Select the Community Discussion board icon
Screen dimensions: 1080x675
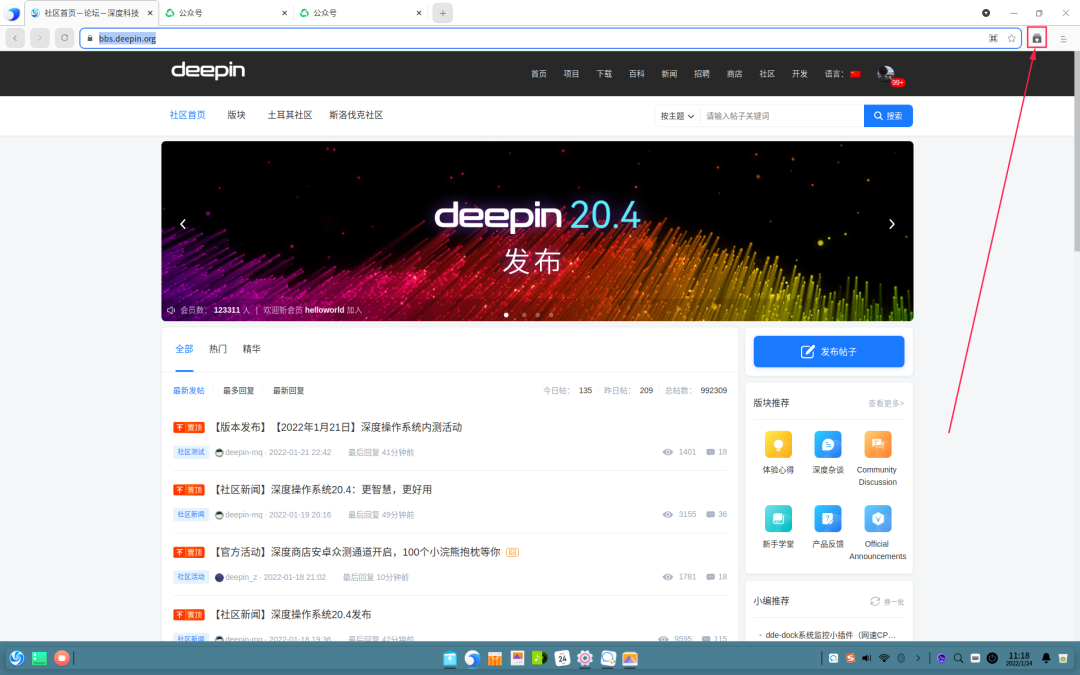877,445
